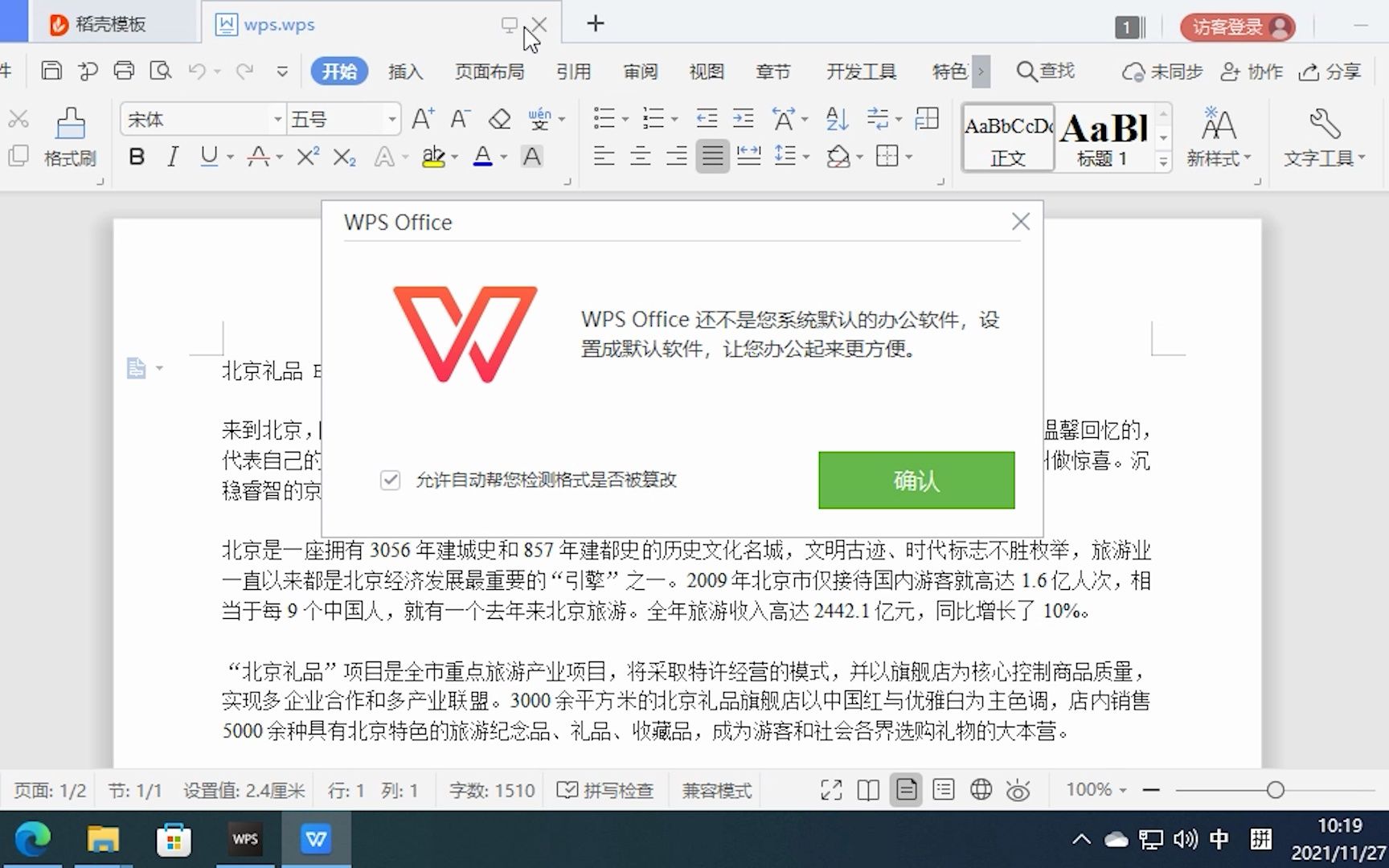Toggle Bold formatting
This screenshot has height=868, width=1389.
tap(137, 157)
